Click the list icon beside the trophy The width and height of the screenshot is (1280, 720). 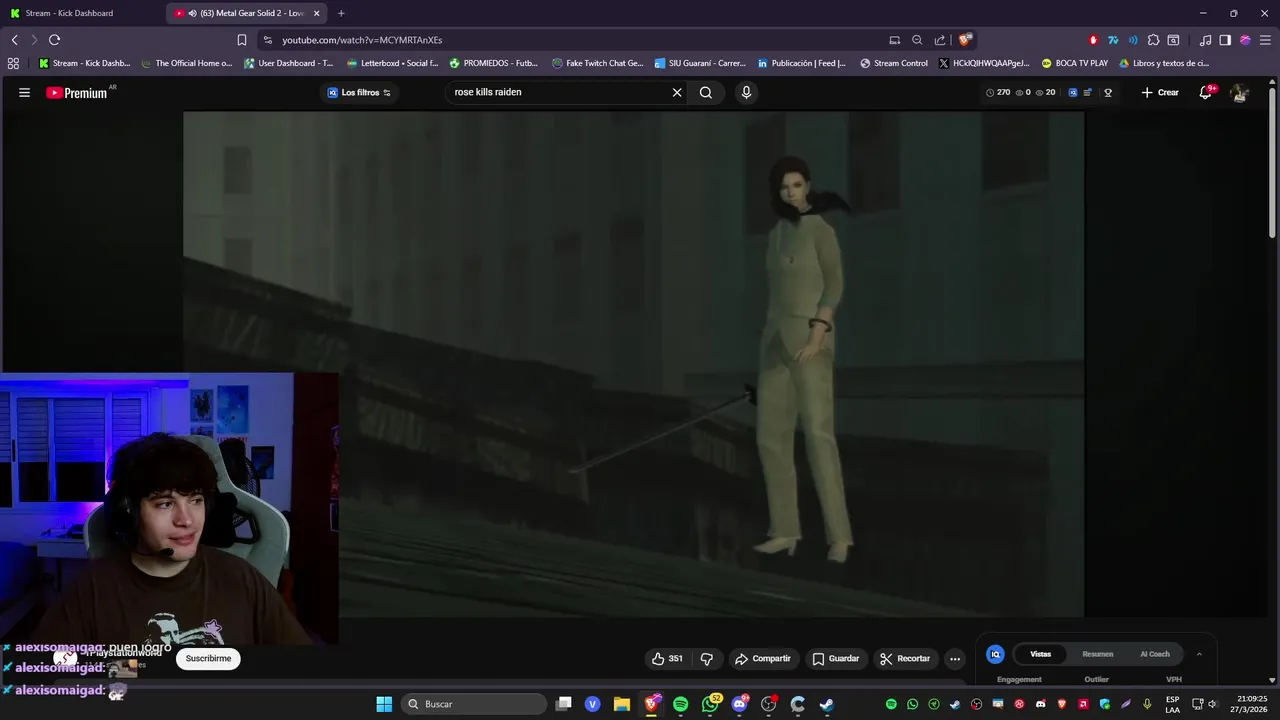point(1089,92)
